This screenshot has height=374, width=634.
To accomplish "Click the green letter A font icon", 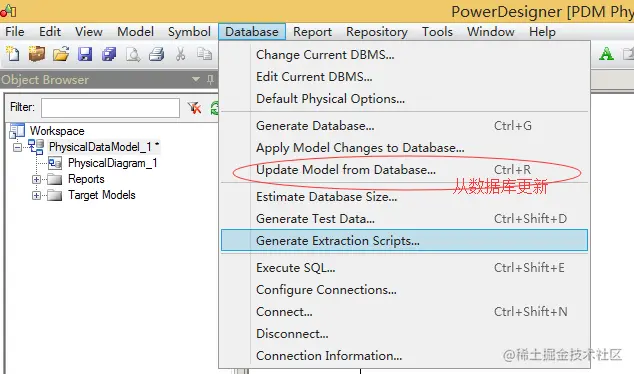I will pos(606,54).
